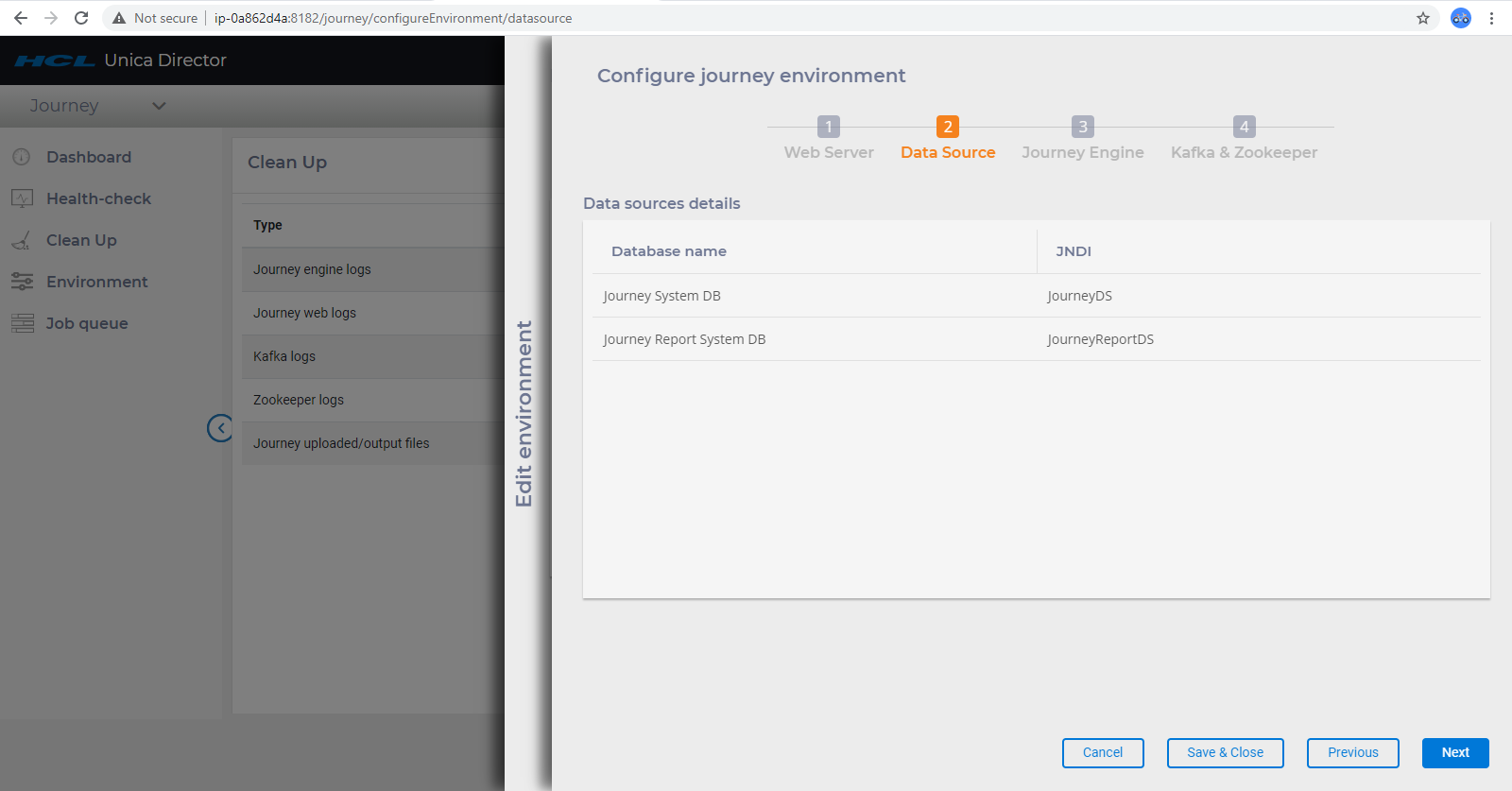The image size is (1512, 791).
Task: Click the browser address bar URL
Action: point(393,18)
